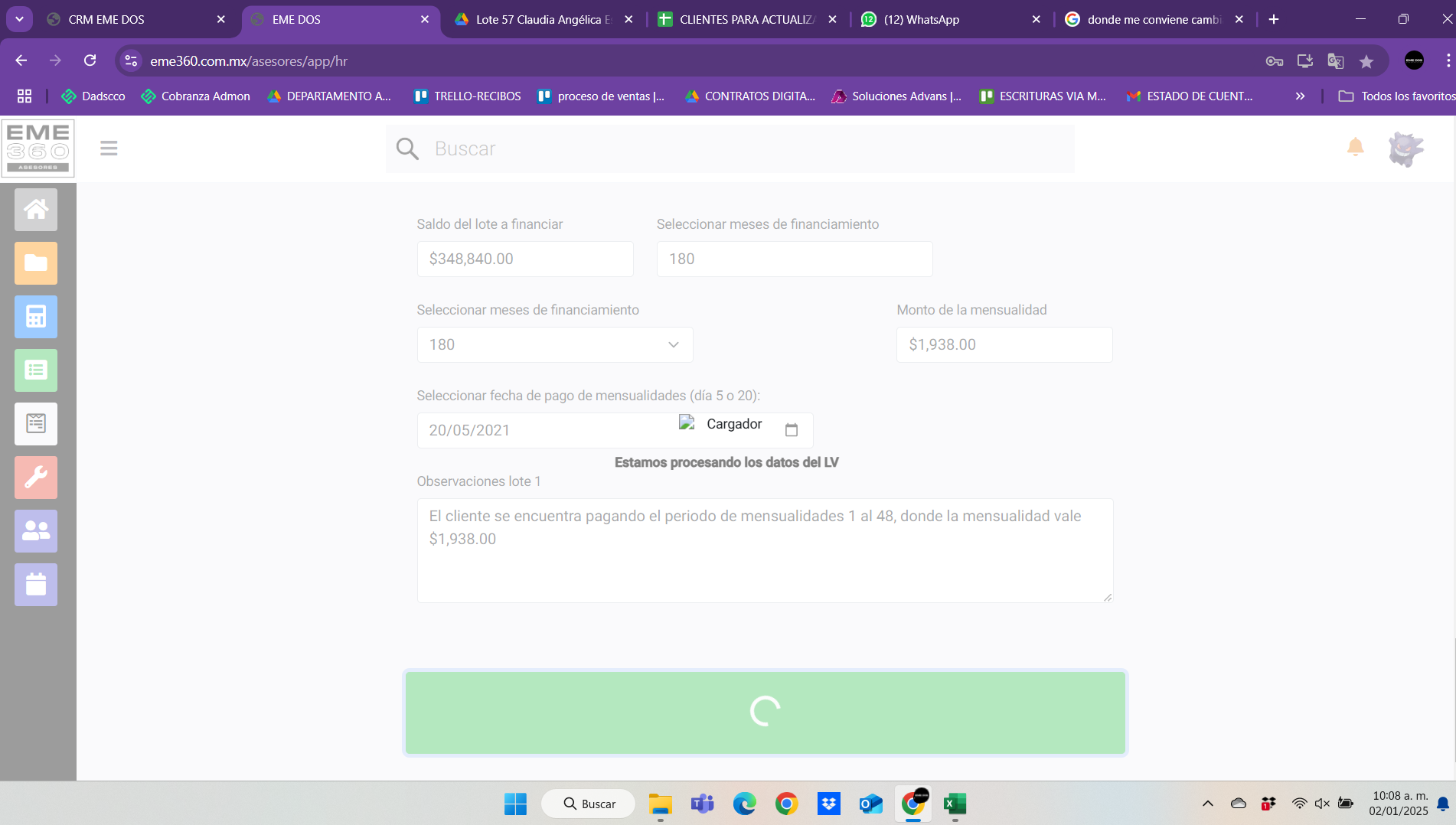
Task: Open the date picker calendar icon
Action: click(x=792, y=430)
